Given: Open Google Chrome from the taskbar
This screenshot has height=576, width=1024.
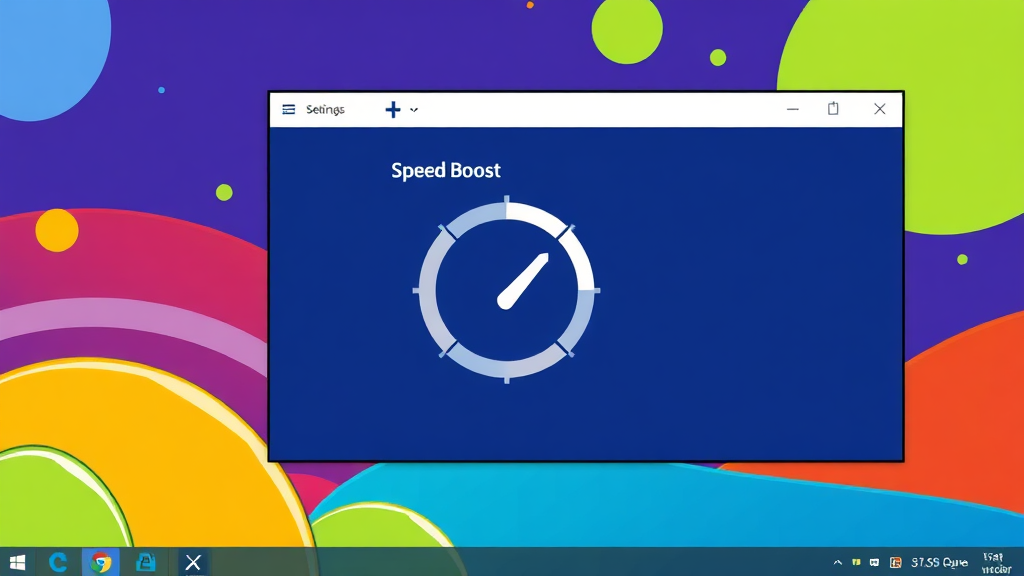Looking at the screenshot, I should pyautogui.click(x=101, y=562).
